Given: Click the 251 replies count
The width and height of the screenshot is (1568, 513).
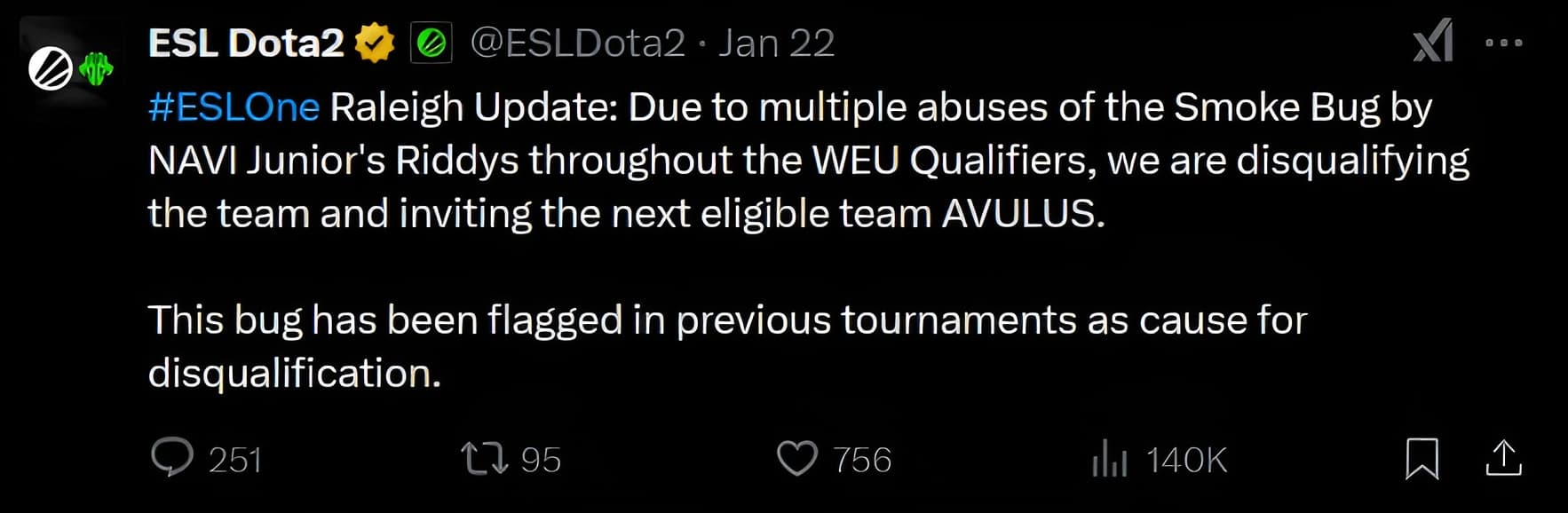Looking at the screenshot, I should 235,460.
